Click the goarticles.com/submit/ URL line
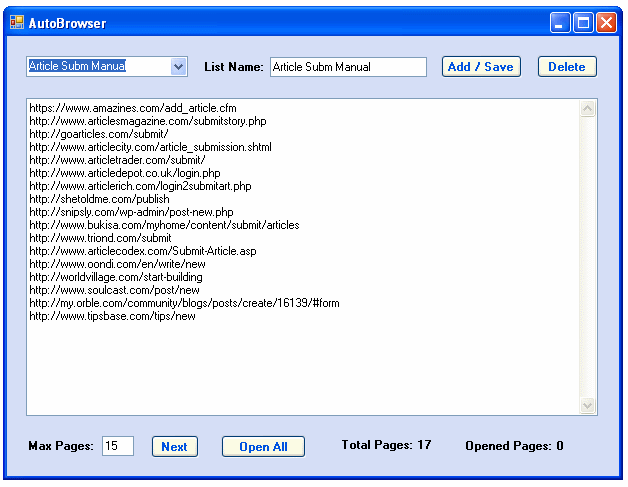This screenshot has height=487, width=628. click(99, 134)
